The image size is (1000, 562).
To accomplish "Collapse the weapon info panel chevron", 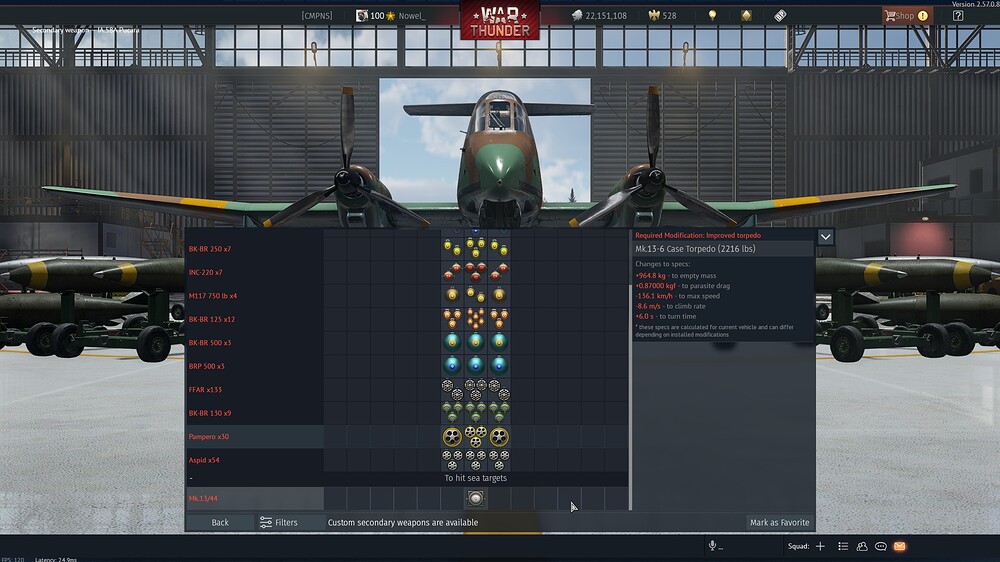I will (825, 237).
